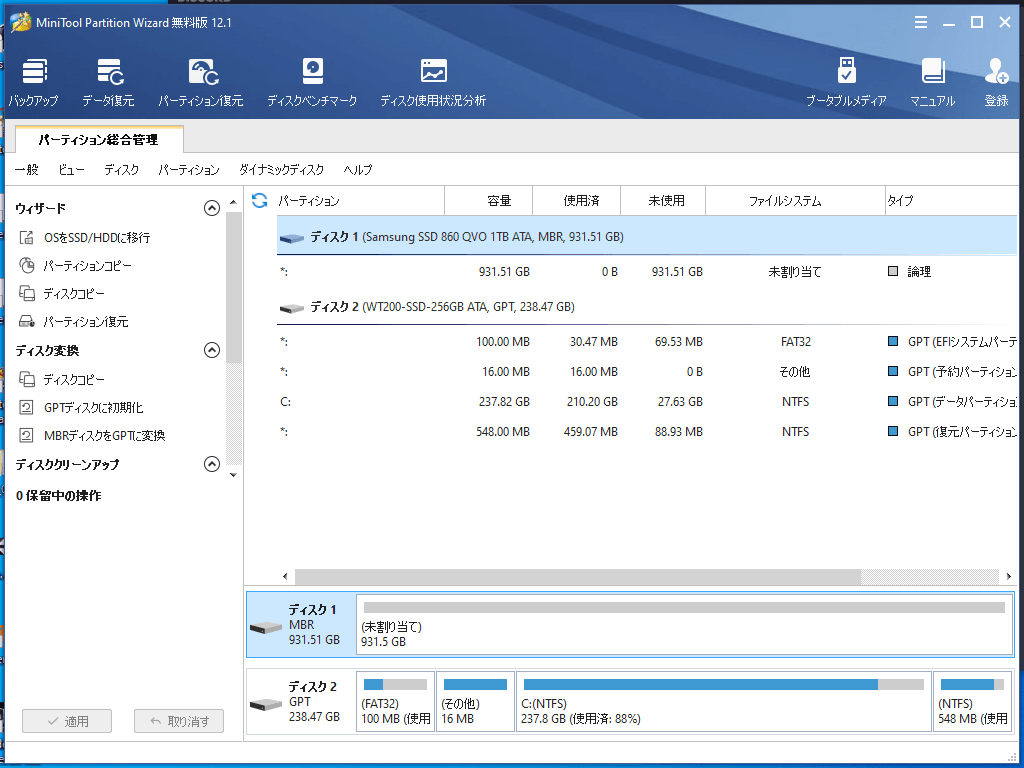The image size is (1024, 768).
Task: Open the パーティション menu
Action: (188, 170)
